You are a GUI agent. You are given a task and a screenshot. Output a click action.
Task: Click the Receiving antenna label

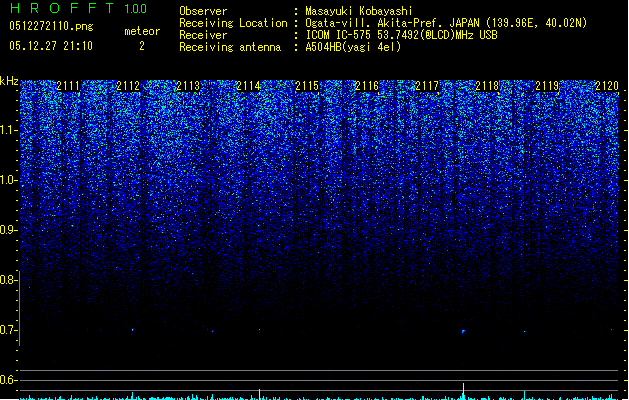coord(230,47)
